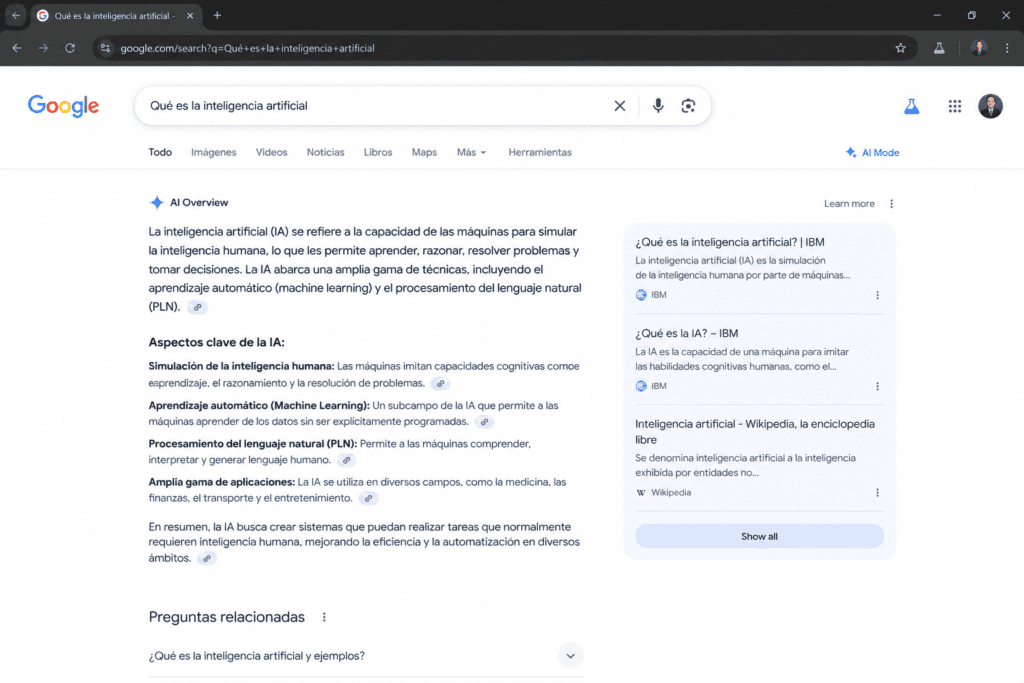Click link icon after 'el entretenimiento'

(x=368, y=498)
